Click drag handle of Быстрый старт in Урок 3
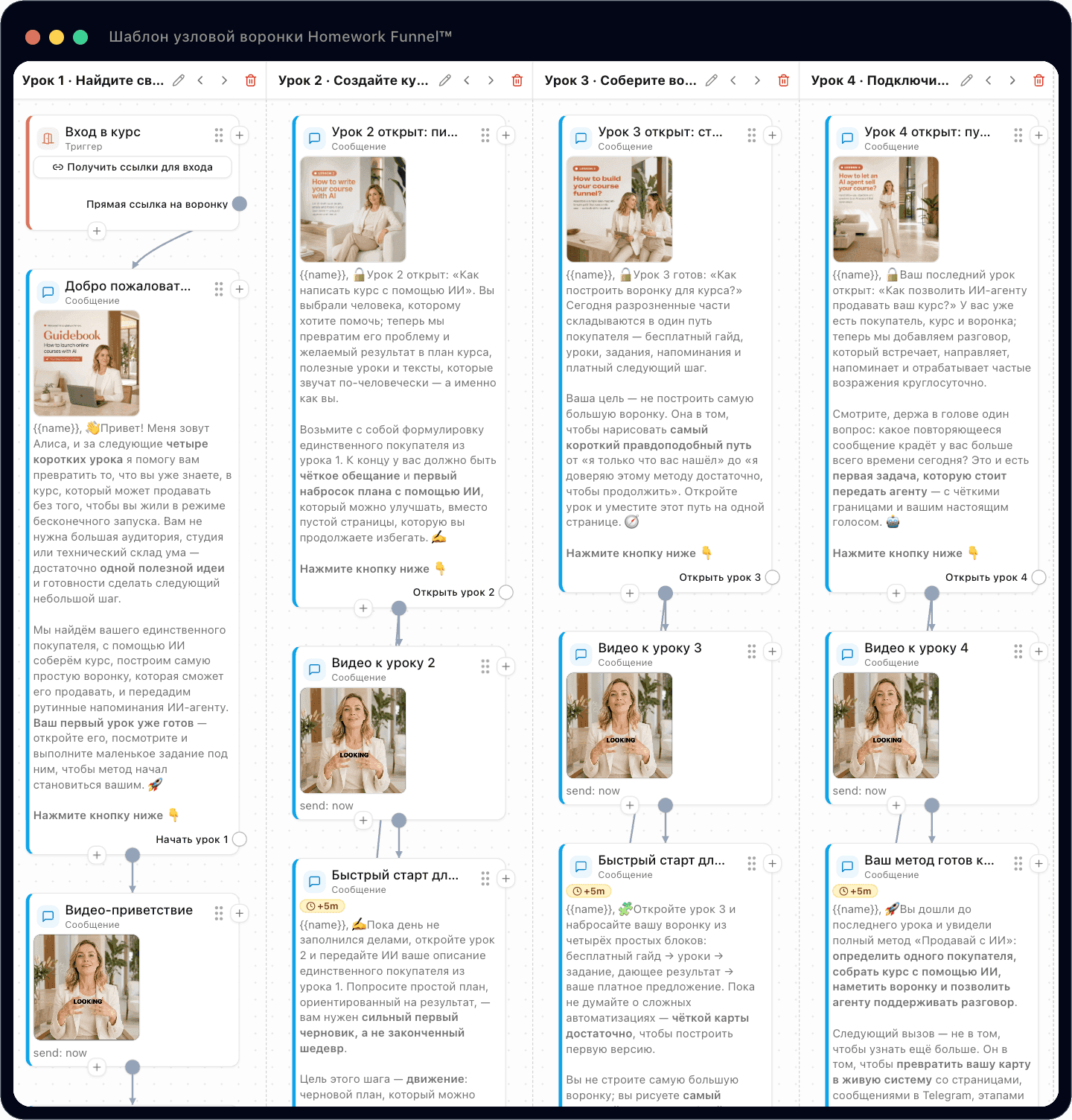Image resolution: width=1072 pixels, height=1120 pixels. (x=752, y=864)
